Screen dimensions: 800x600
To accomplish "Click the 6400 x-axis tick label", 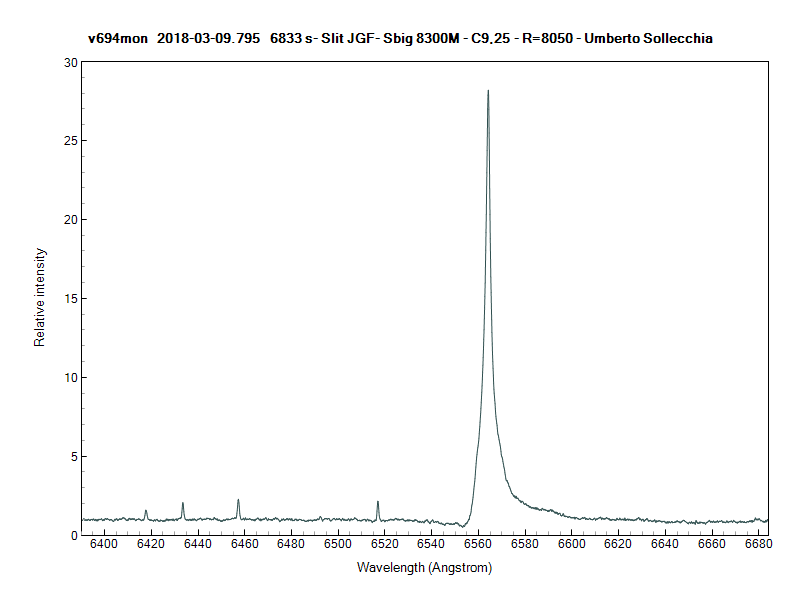I will tap(104, 544).
